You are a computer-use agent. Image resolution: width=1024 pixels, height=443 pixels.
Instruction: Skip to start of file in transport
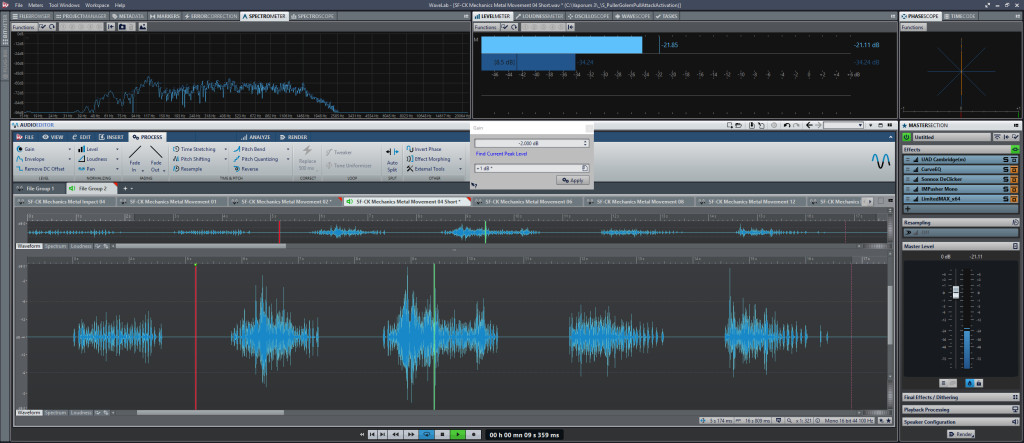tap(372, 434)
